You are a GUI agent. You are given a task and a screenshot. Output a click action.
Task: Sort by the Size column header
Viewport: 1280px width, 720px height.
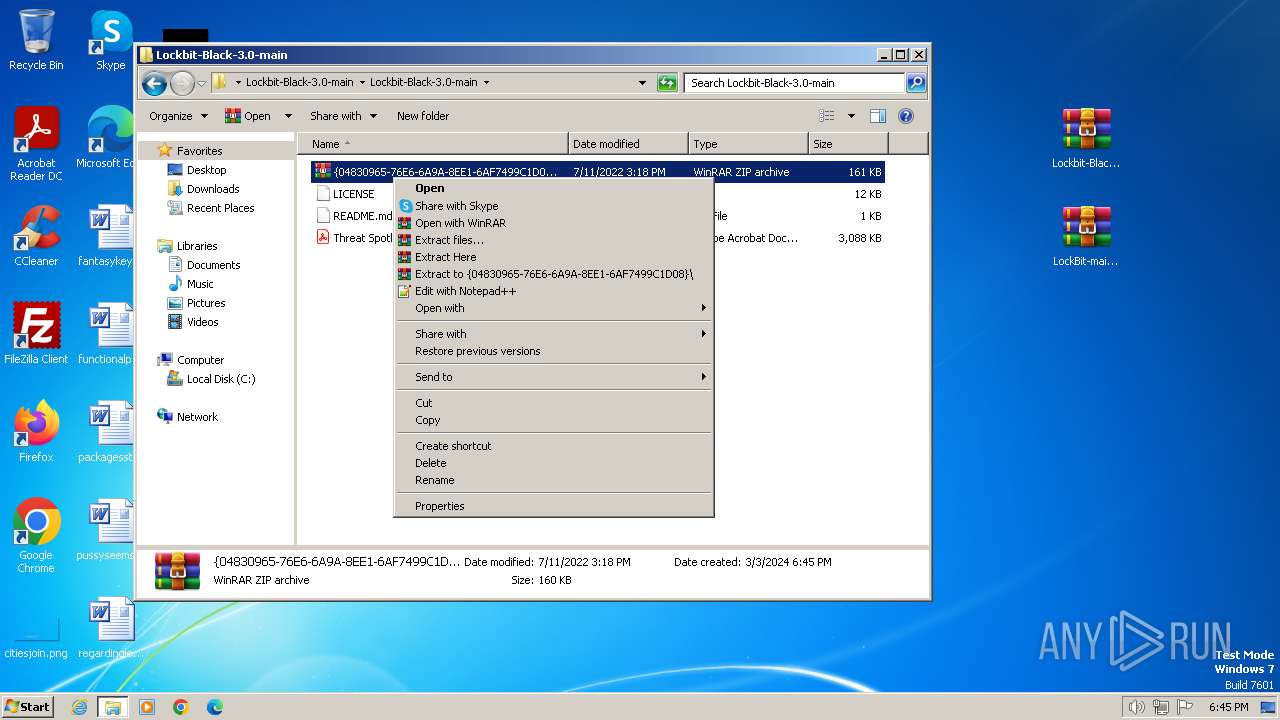tap(848, 144)
